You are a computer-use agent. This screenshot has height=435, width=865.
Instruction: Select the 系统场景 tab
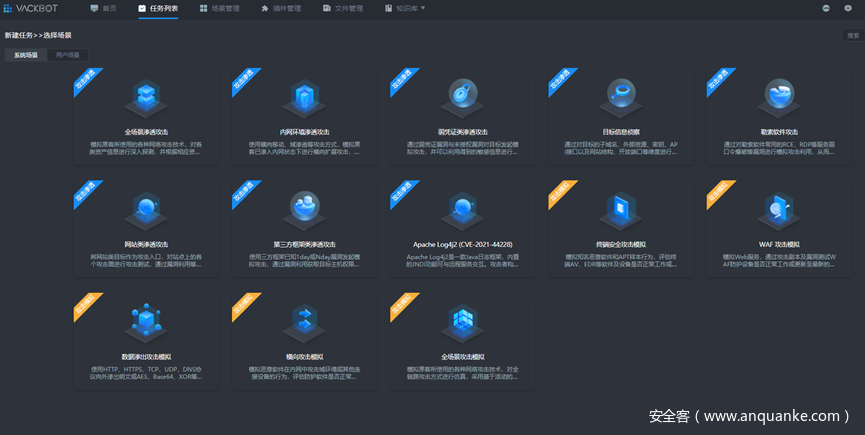point(25,55)
